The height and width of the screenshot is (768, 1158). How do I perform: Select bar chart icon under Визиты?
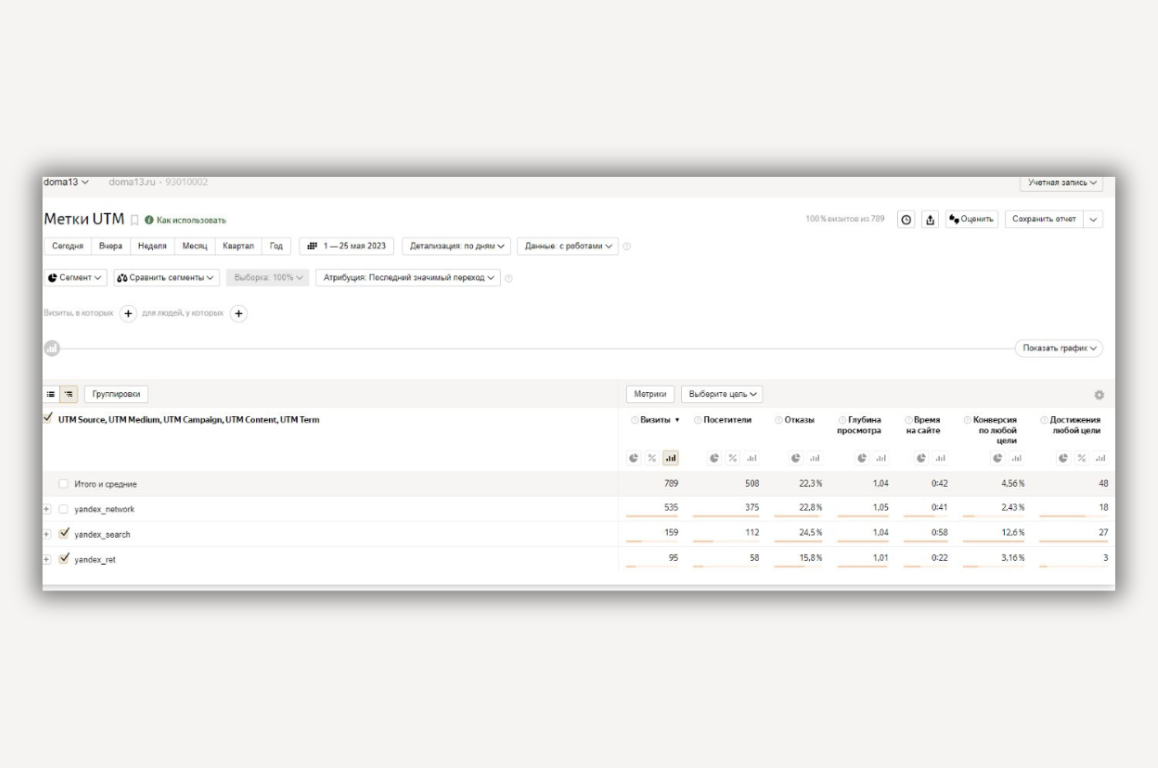[671, 459]
